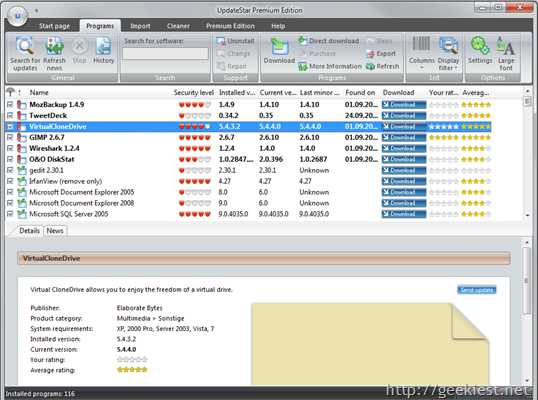Switch to the Start page tab

coord(54,26)
